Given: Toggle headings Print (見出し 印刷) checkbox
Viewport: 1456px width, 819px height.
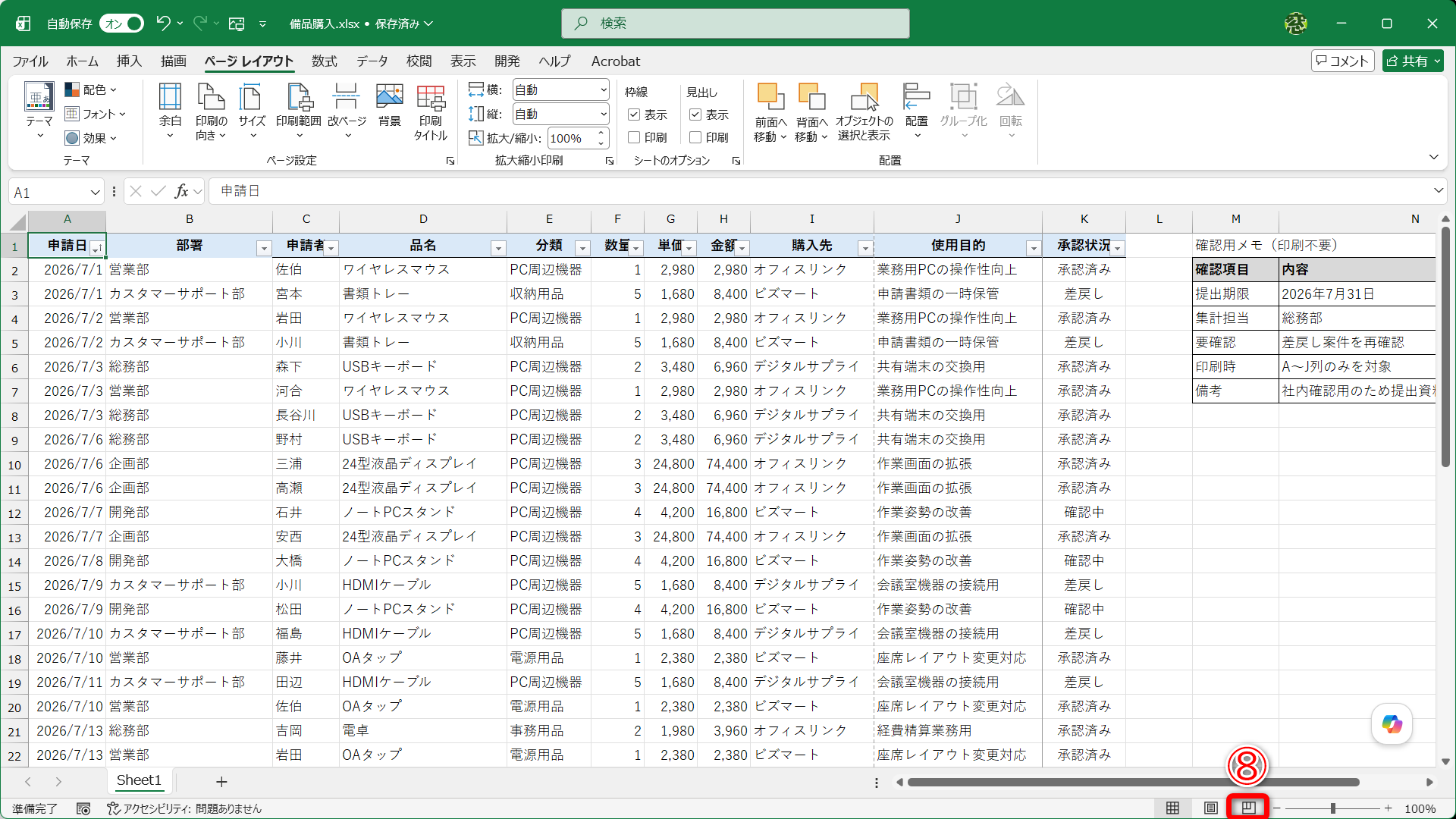Looking at the screenshot, I should (695, 137).
